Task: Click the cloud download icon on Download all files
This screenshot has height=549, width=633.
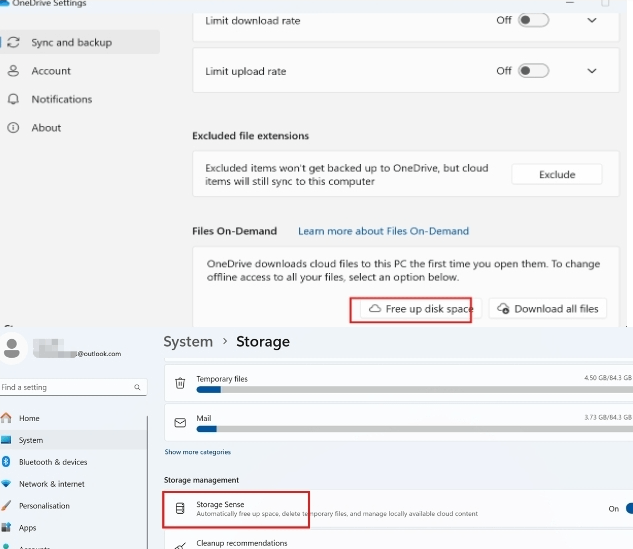Action: (503, 309)
